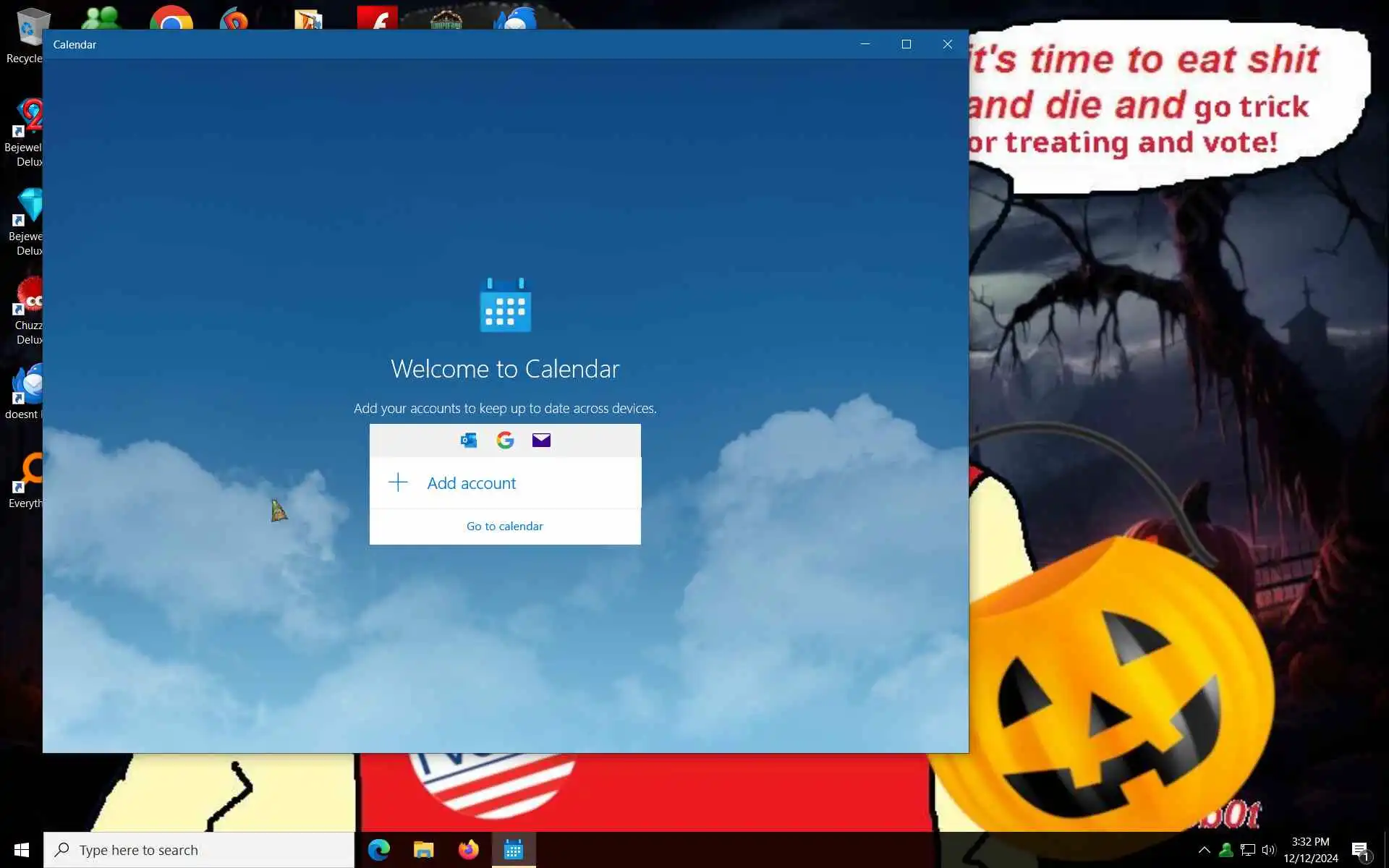The width and height of the screenshot is (1389, 868).
Task: Click the Outlook account icon
Action: 469,440
